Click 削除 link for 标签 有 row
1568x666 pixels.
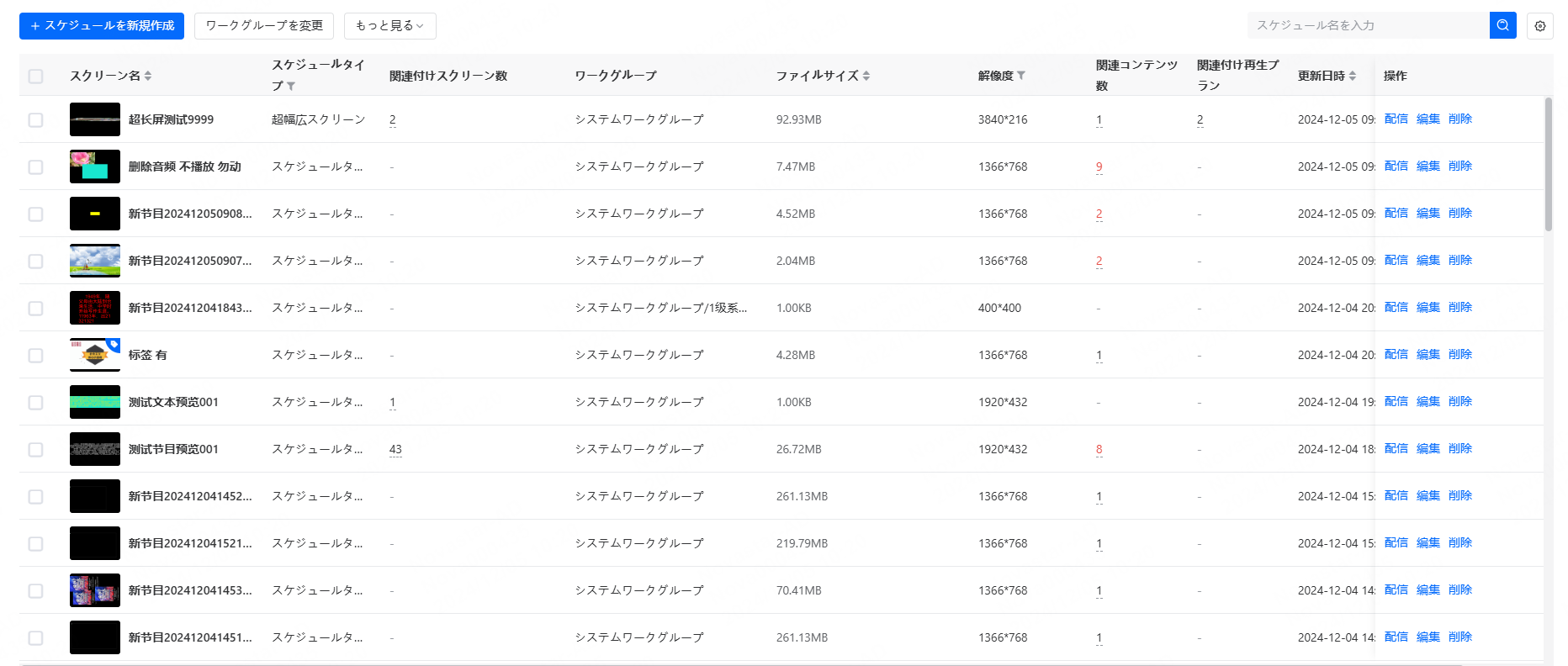(1459, 355)
